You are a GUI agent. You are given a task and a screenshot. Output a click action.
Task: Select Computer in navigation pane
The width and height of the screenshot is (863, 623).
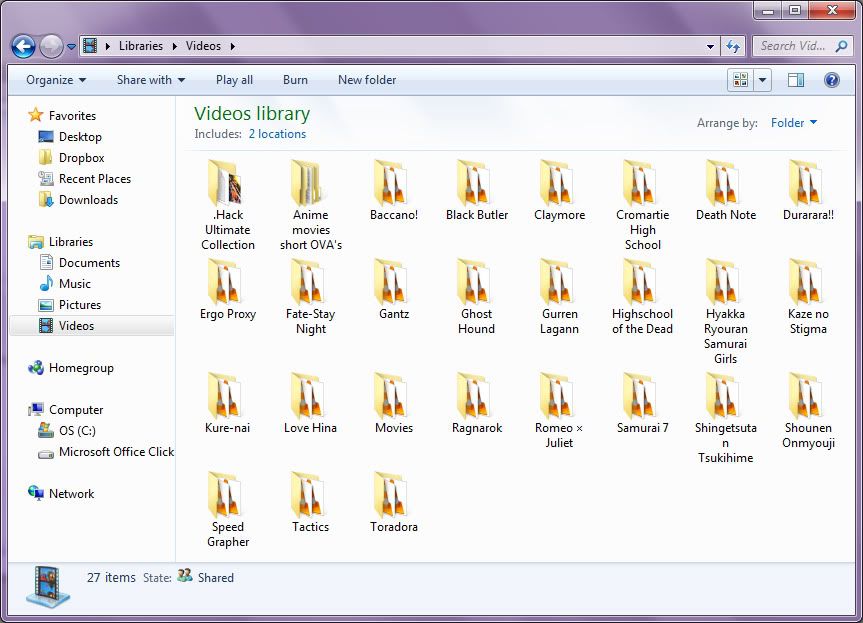click(65, 409)
